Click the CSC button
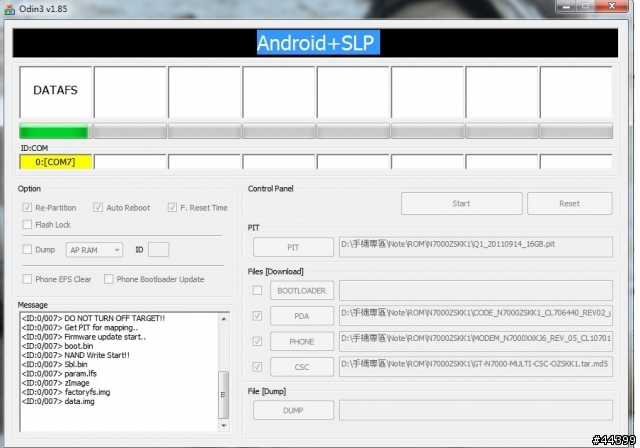The image size is (640, 448). tap(302, 367)
